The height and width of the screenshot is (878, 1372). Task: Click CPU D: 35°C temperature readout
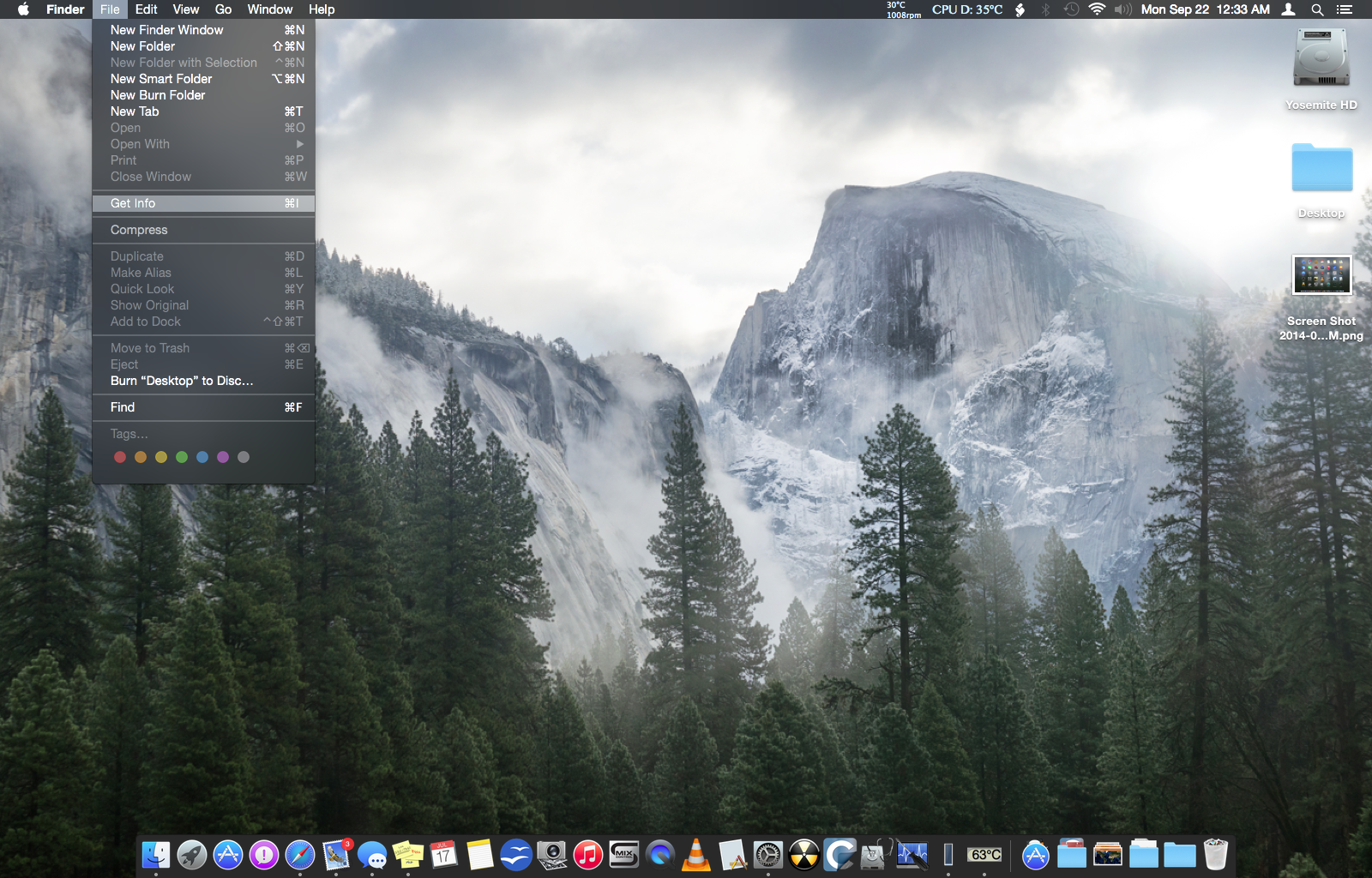[967, 9]
